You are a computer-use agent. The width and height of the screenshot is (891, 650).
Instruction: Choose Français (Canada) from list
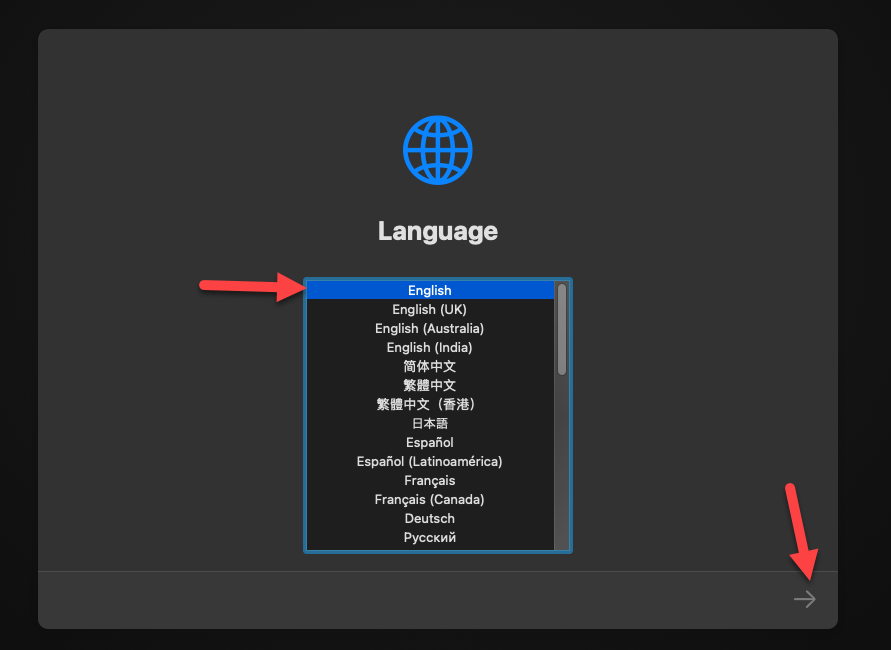pyautogui.click(x=429, y=499)
